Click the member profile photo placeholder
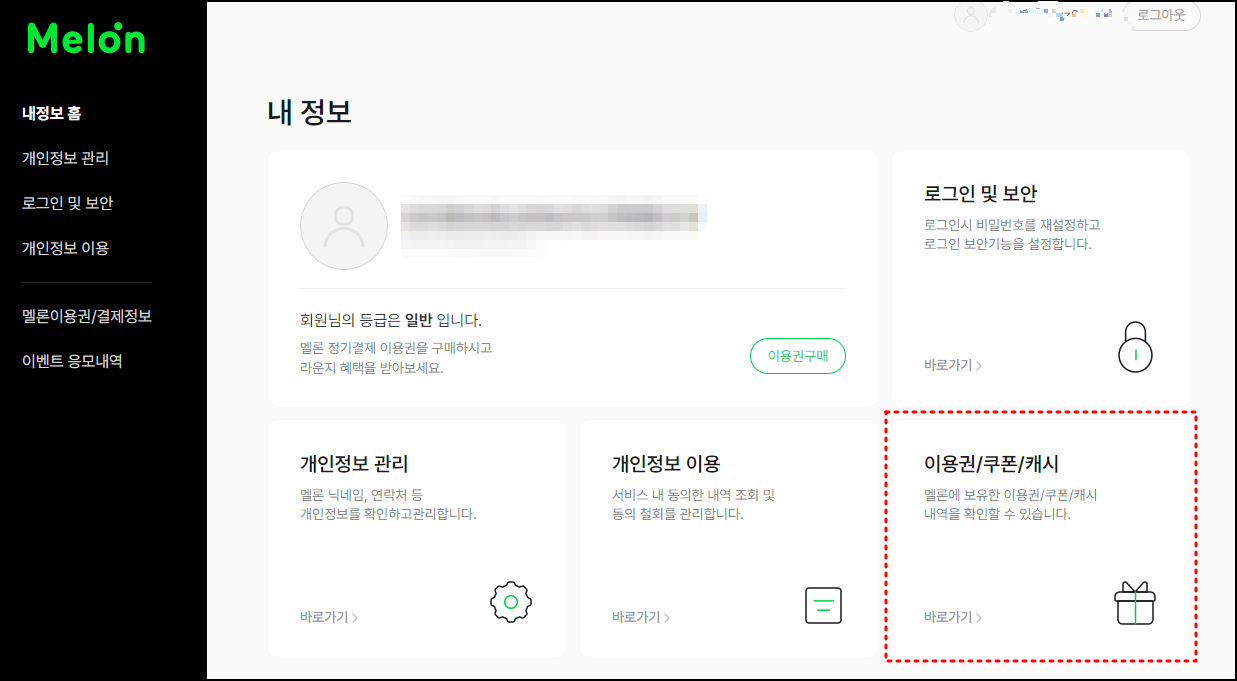Image resolution: width=1237 pixels, height=681 pixels. [x=343, y=225]
